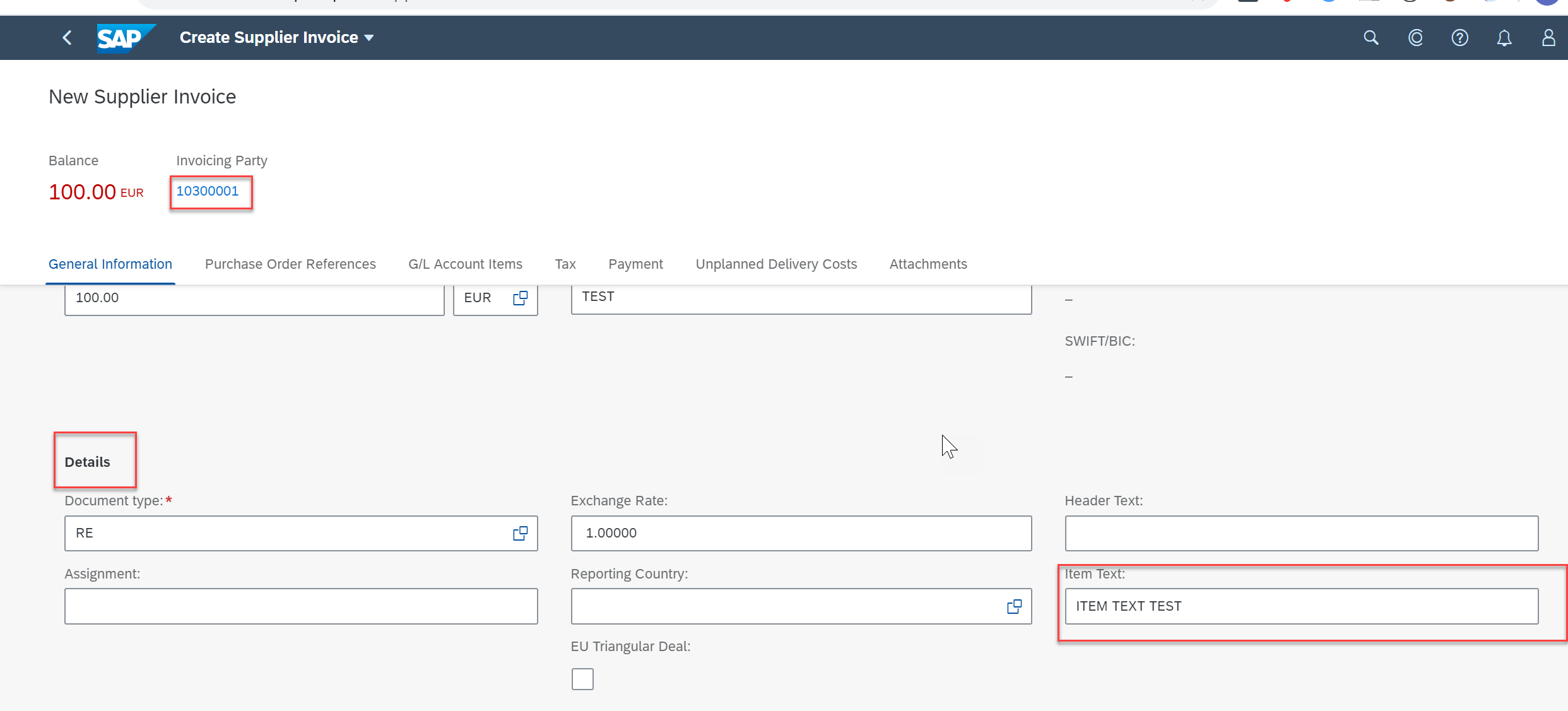
Task: Click the Reporting Country input field
Action: click(x=801, y=606)
